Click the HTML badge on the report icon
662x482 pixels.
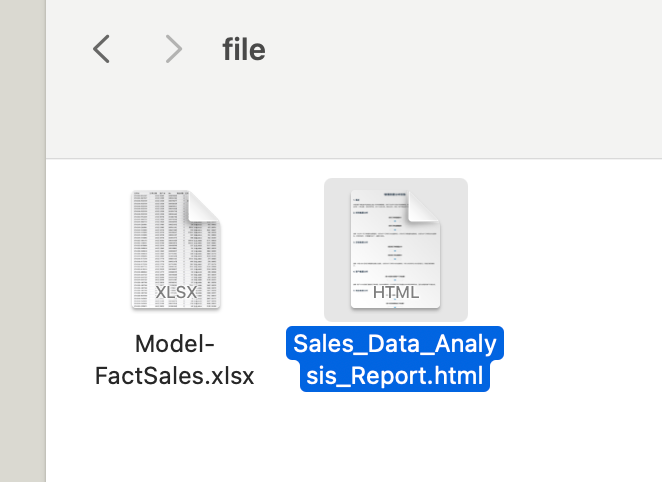click(396, 292)
